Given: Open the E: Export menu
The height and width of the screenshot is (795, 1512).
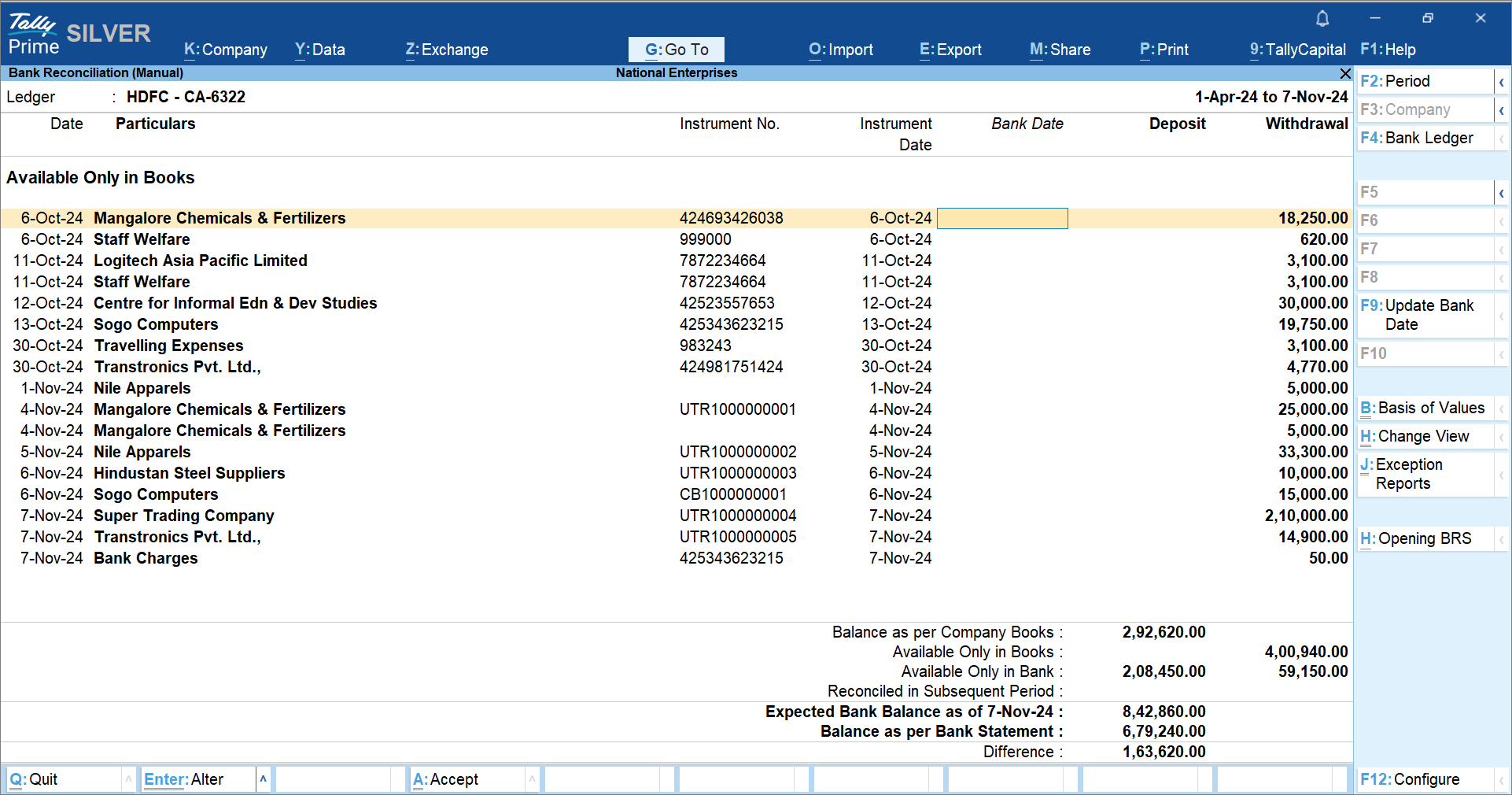Looking at the screenshot, I should tap(950, 50).
